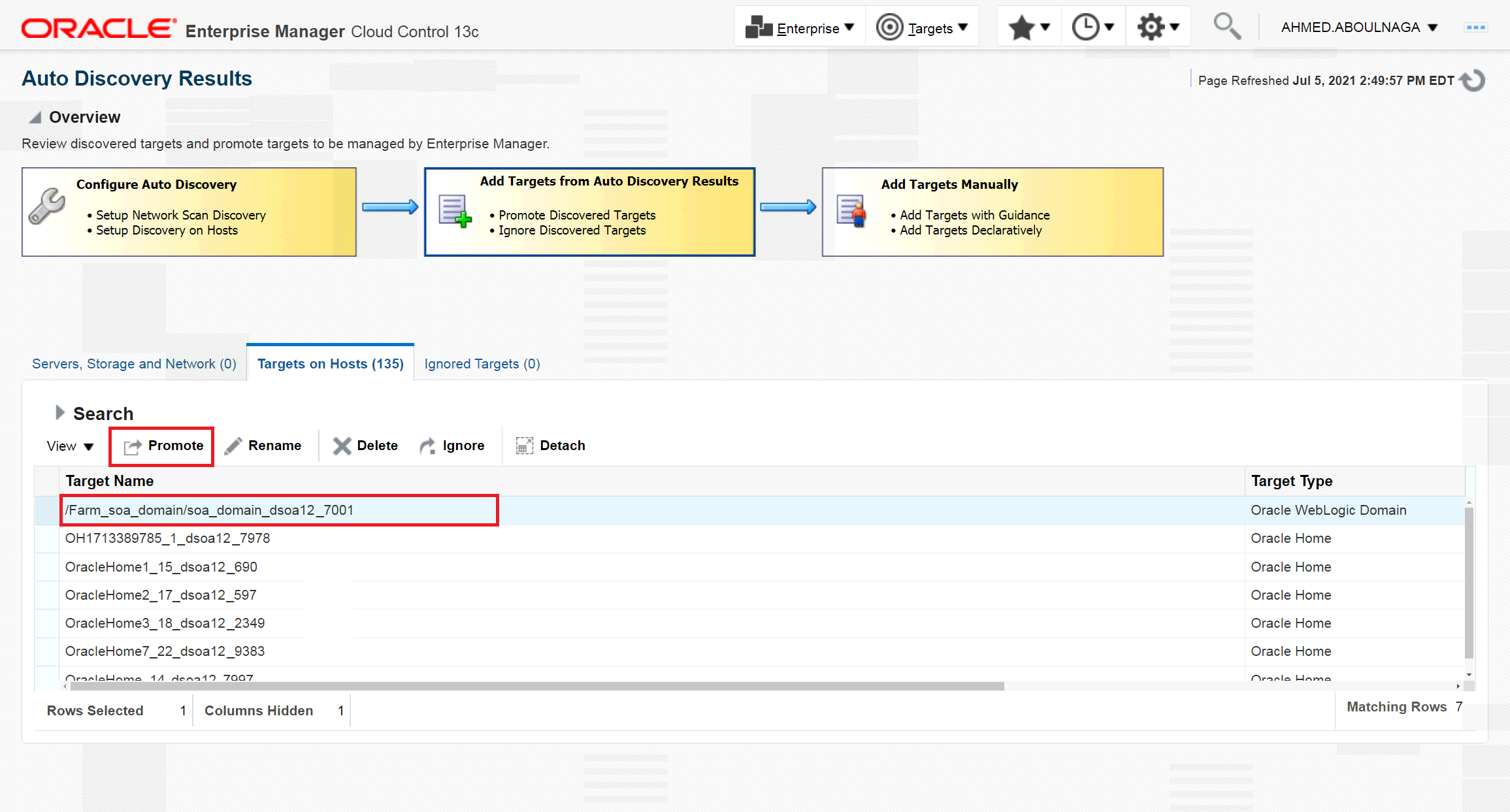Open the History clock menu
The height and width of the screenshot is (812, 1510).
coord(1092,27)
